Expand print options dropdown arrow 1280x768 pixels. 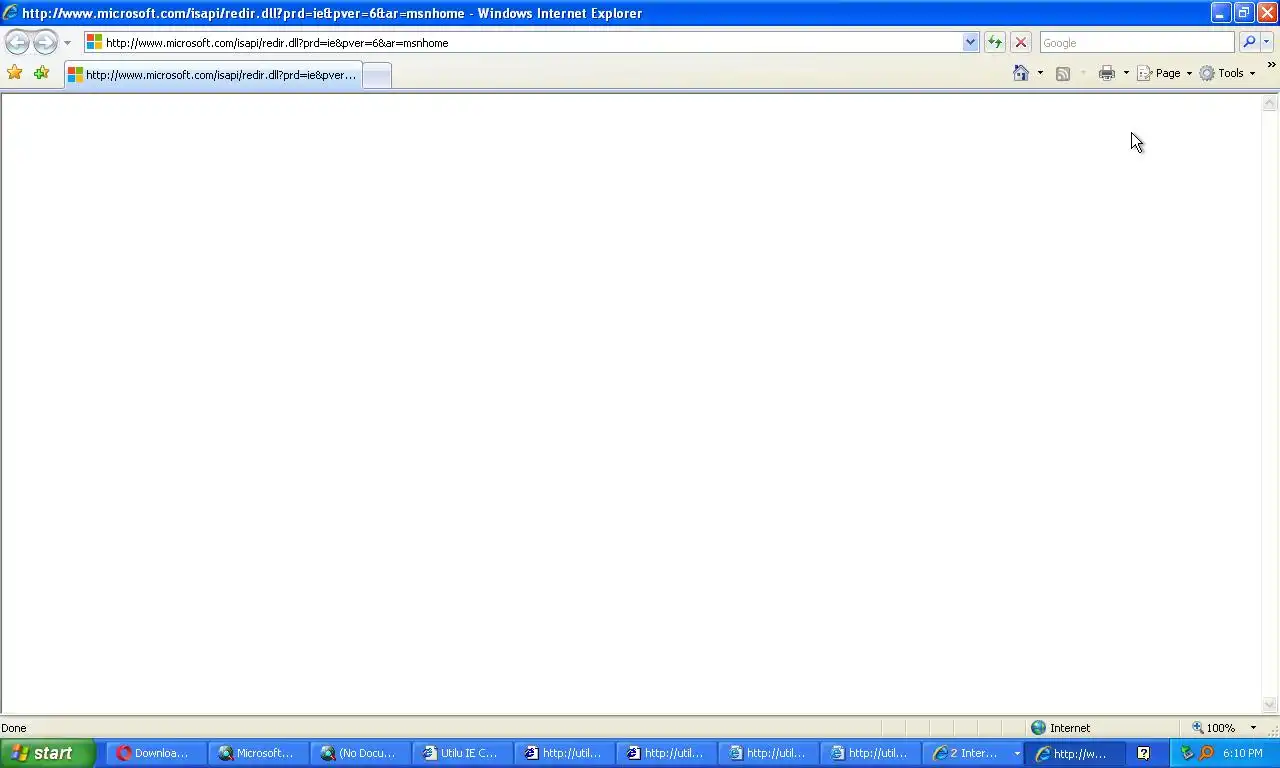pyautogui.click(x=1126, y=73)
